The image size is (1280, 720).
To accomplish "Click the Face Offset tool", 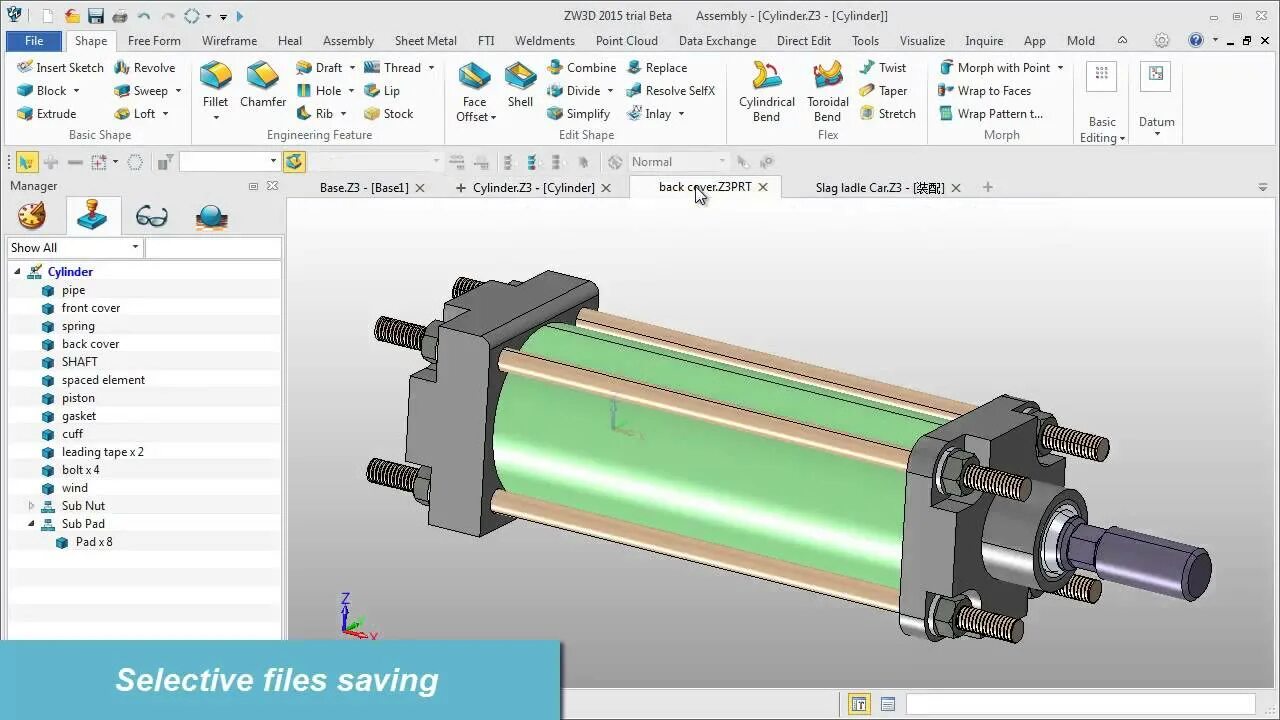I will 474,91.
